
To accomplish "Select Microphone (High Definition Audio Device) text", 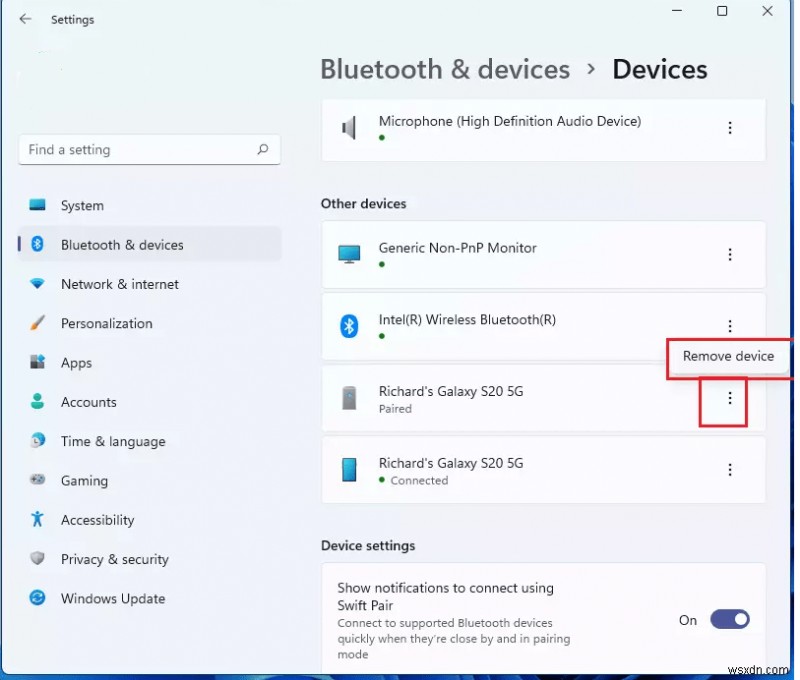I will pos(510,121).
